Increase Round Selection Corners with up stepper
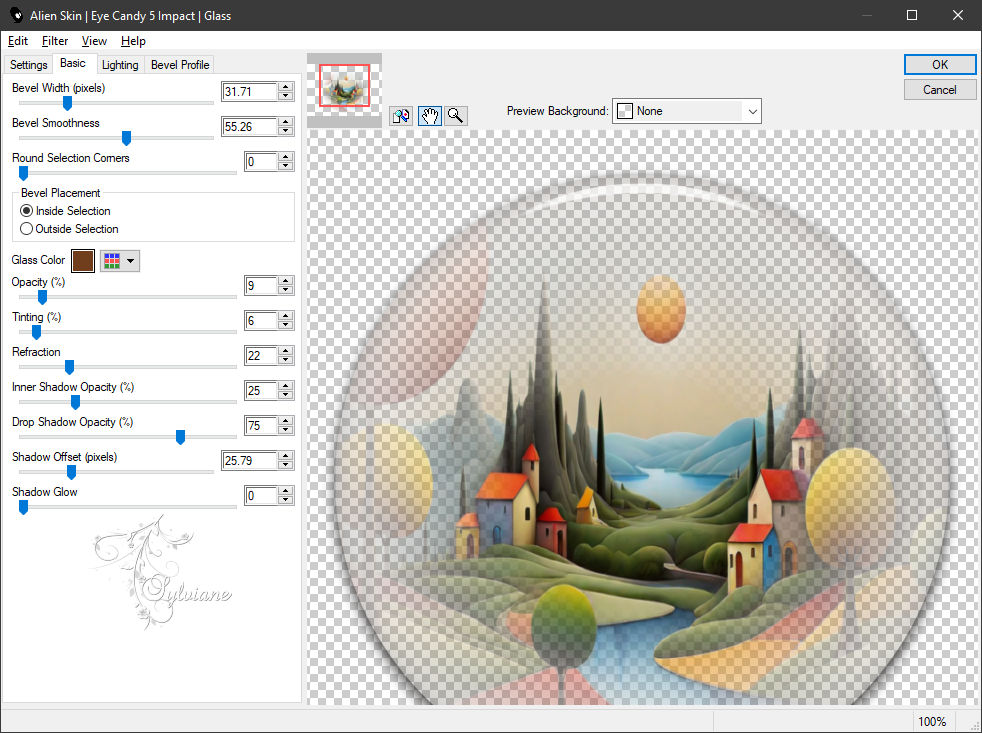 pos(286,157)
